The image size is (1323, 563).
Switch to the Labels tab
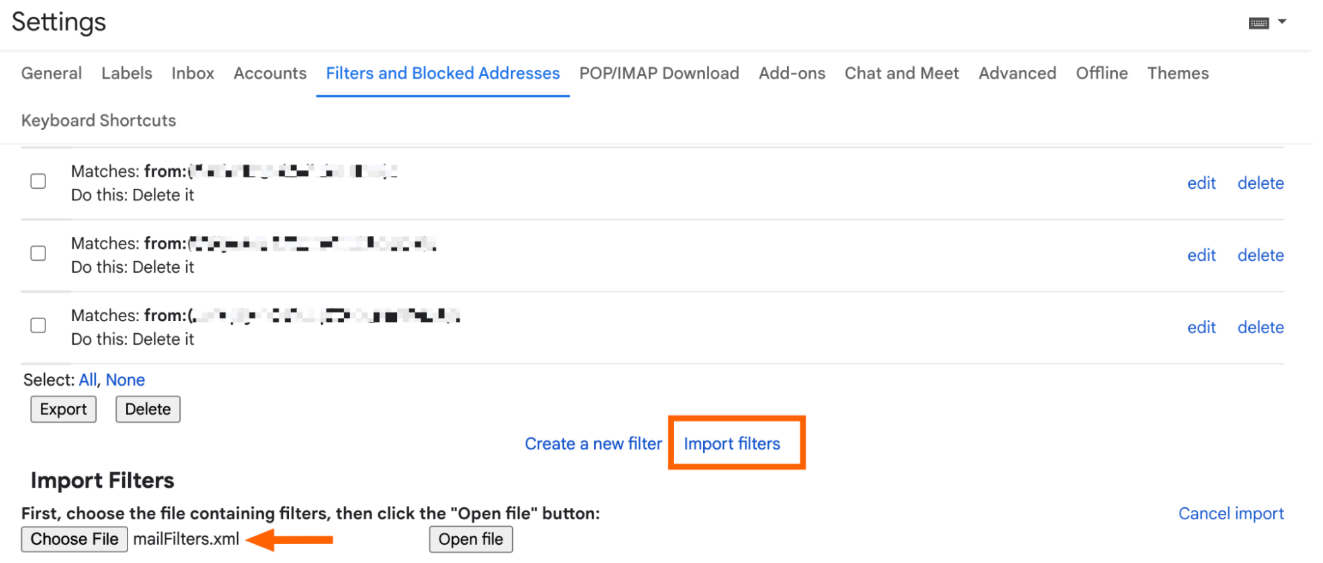click(127, 73)
